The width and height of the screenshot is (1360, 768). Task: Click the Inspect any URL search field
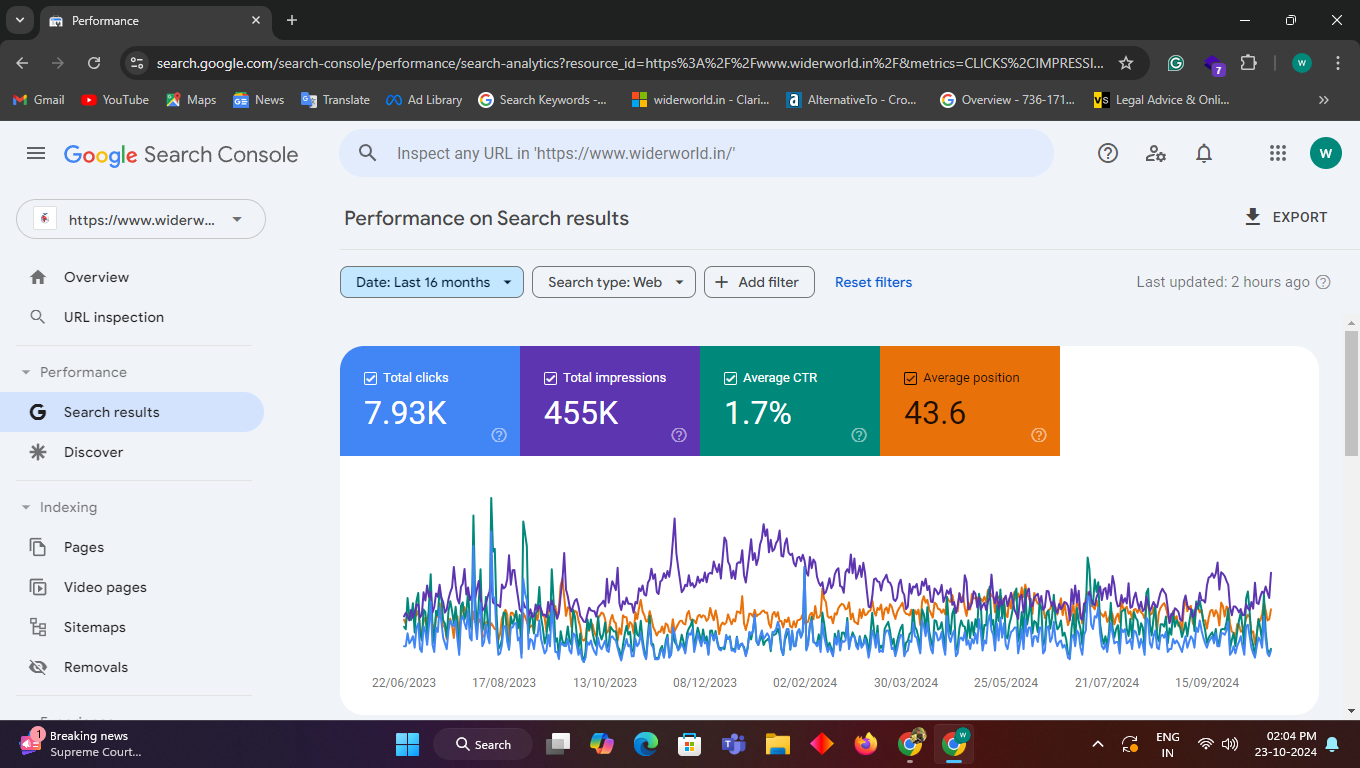[700, 153]
